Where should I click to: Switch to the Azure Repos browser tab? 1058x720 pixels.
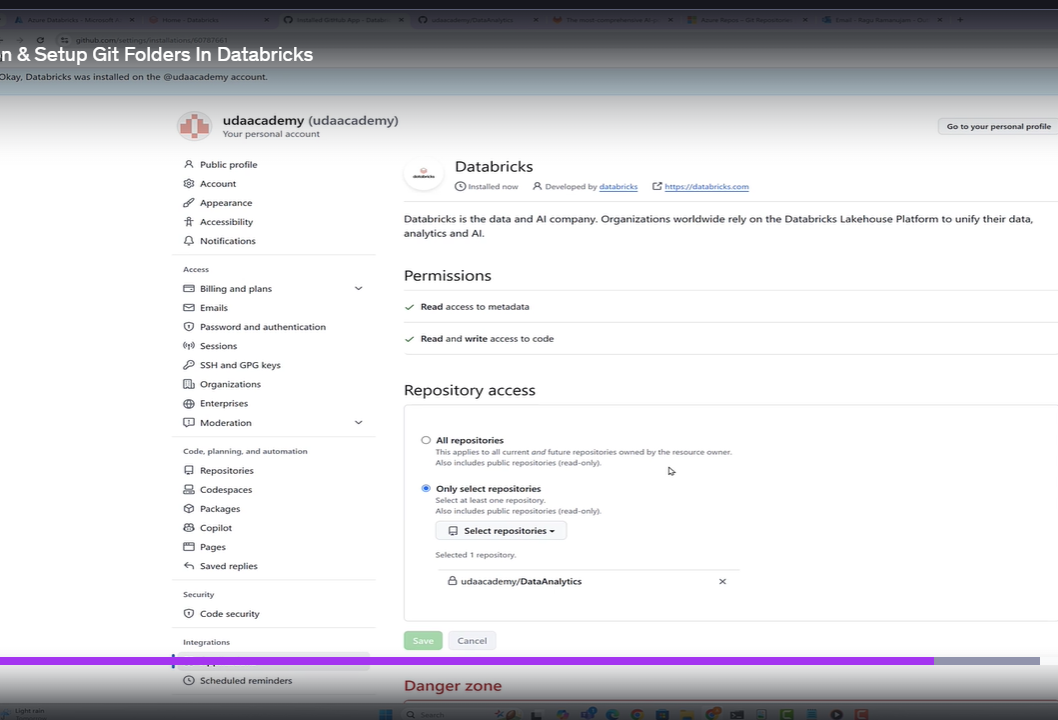(746, 20)
